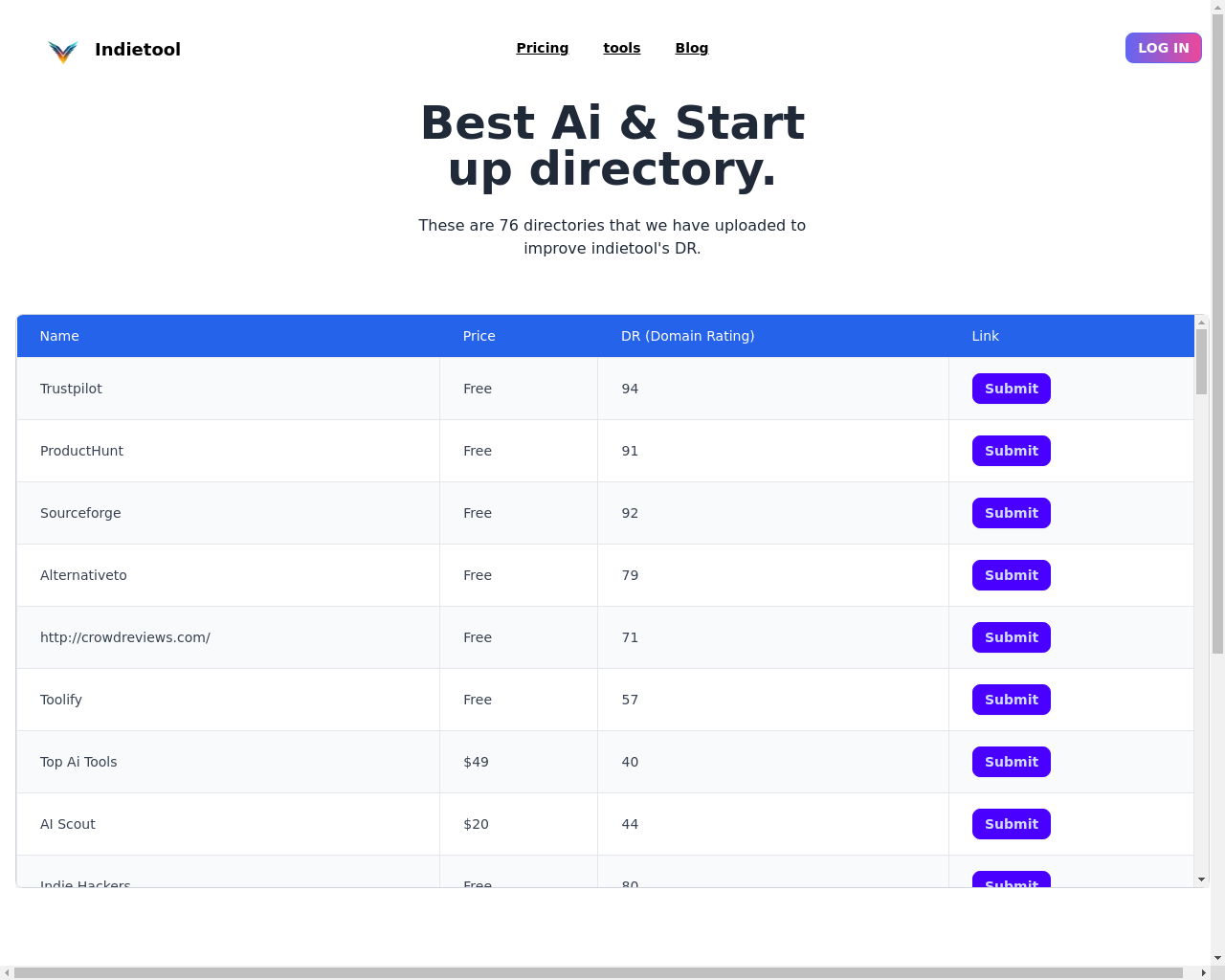Submit to Alternativeto directory
The height and width of the screenshot is (980, 1225).
tap(1012, 575)
